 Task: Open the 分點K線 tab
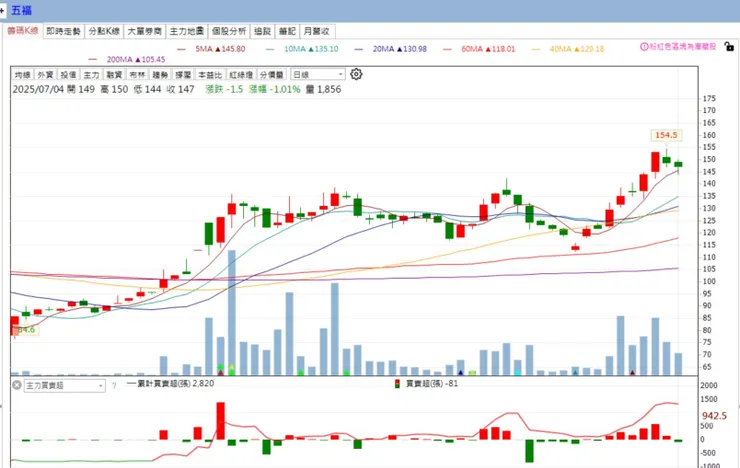click(x=104, y=31)
